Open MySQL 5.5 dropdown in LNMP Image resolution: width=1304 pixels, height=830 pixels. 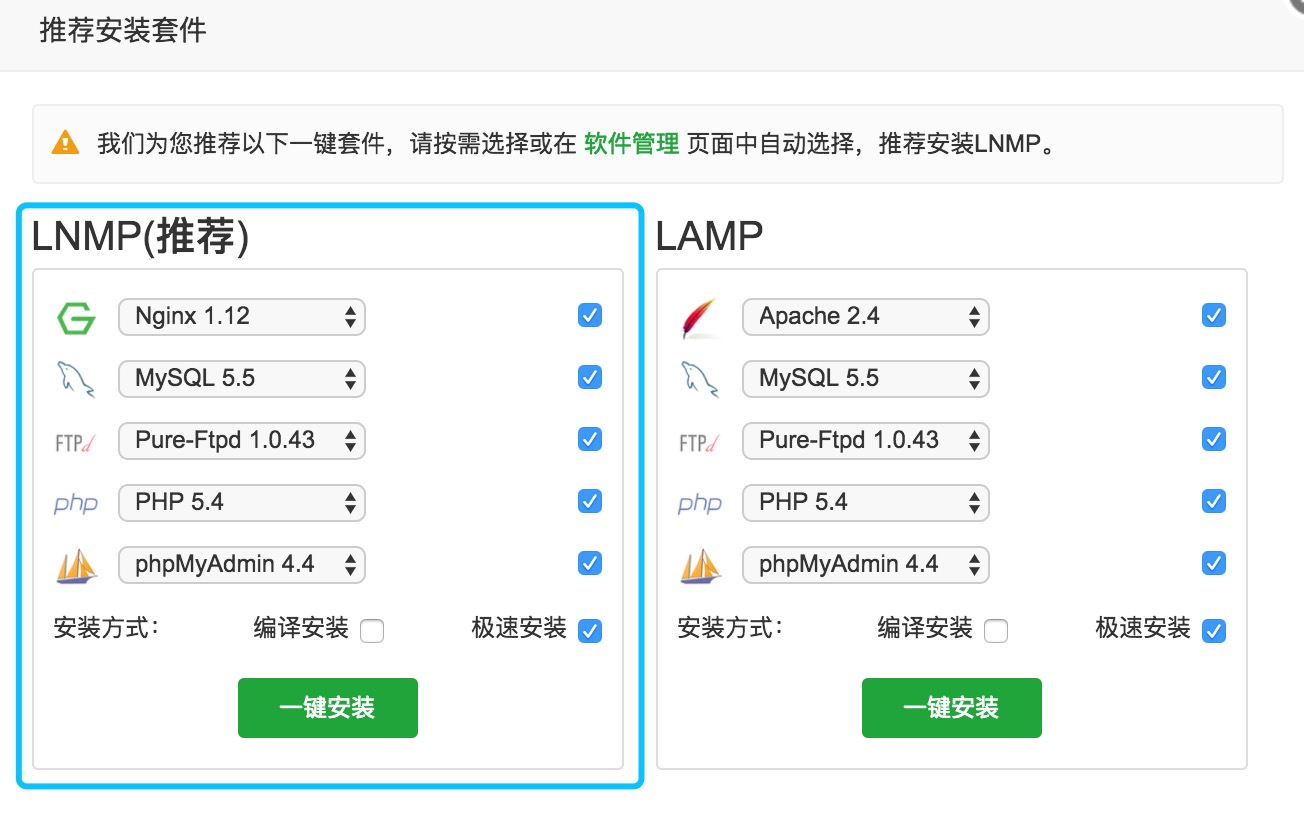point(242,379)
